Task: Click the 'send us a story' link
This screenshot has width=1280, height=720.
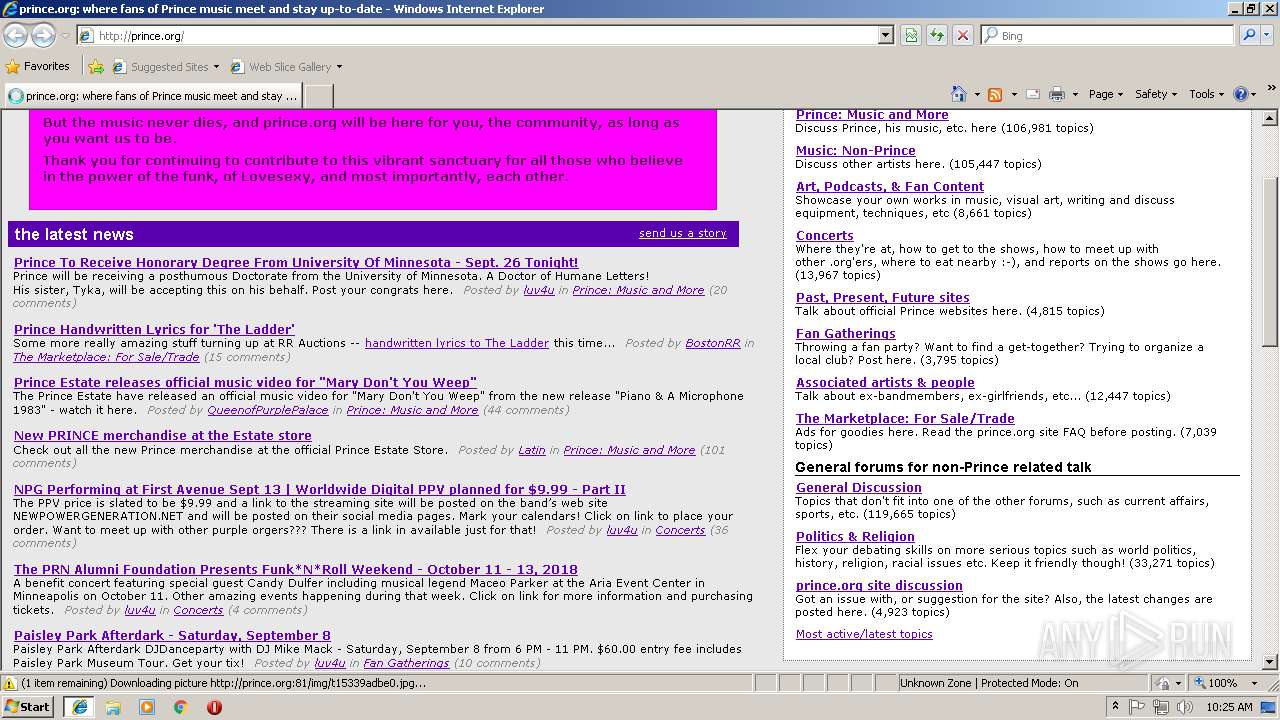Action: (x=683, y=233)
